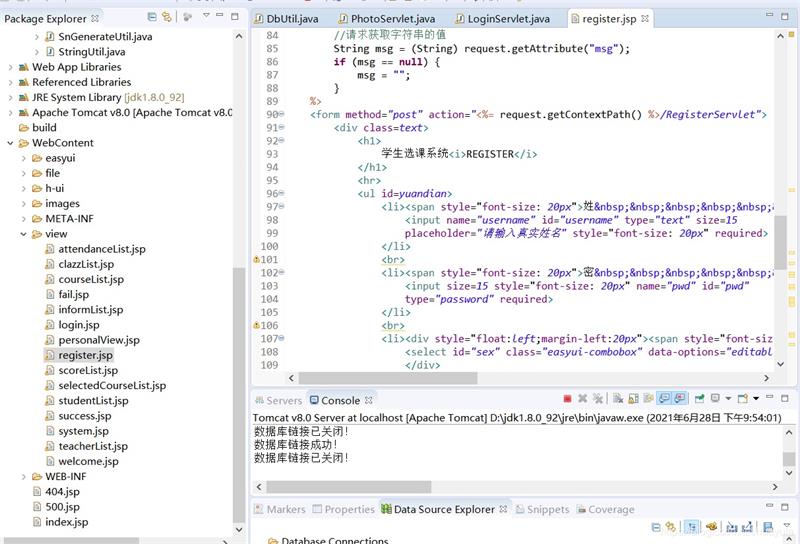Minimize the Console view
This screenshot has height=544, width=800.
[x=770, y=398]
